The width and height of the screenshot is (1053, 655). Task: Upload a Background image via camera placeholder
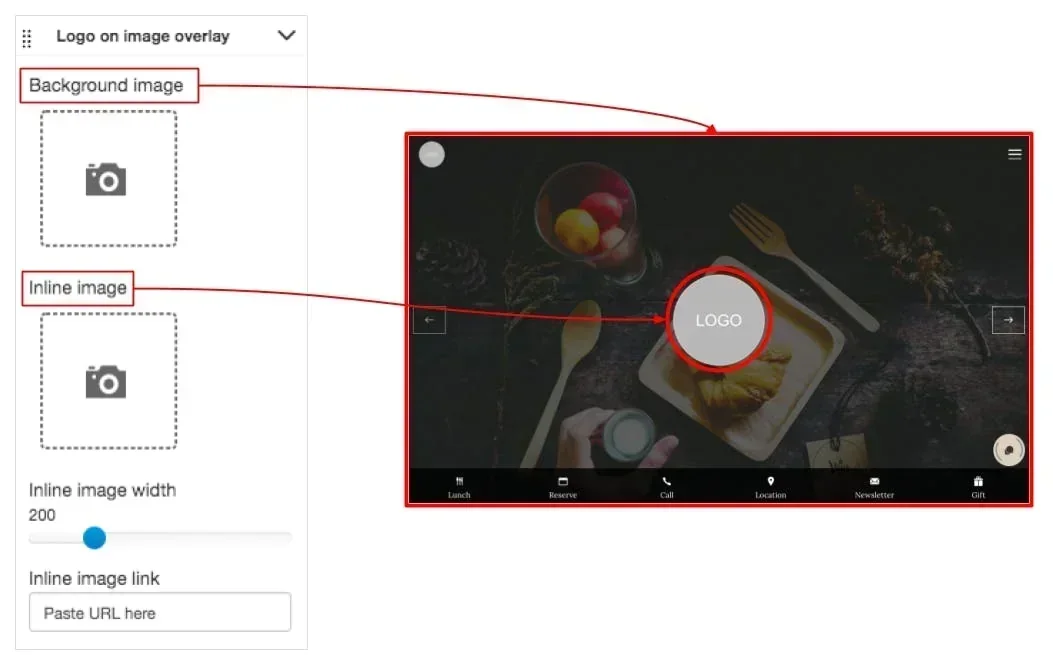click(x=109, y=179)
